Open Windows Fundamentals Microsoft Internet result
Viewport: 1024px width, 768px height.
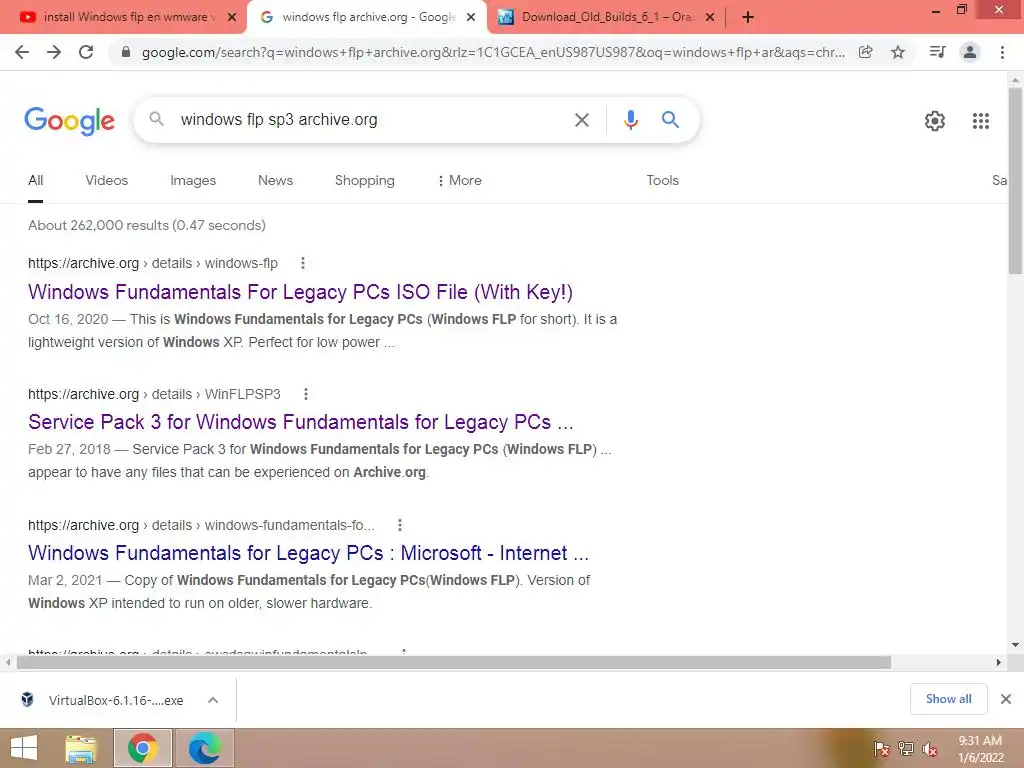308,553
